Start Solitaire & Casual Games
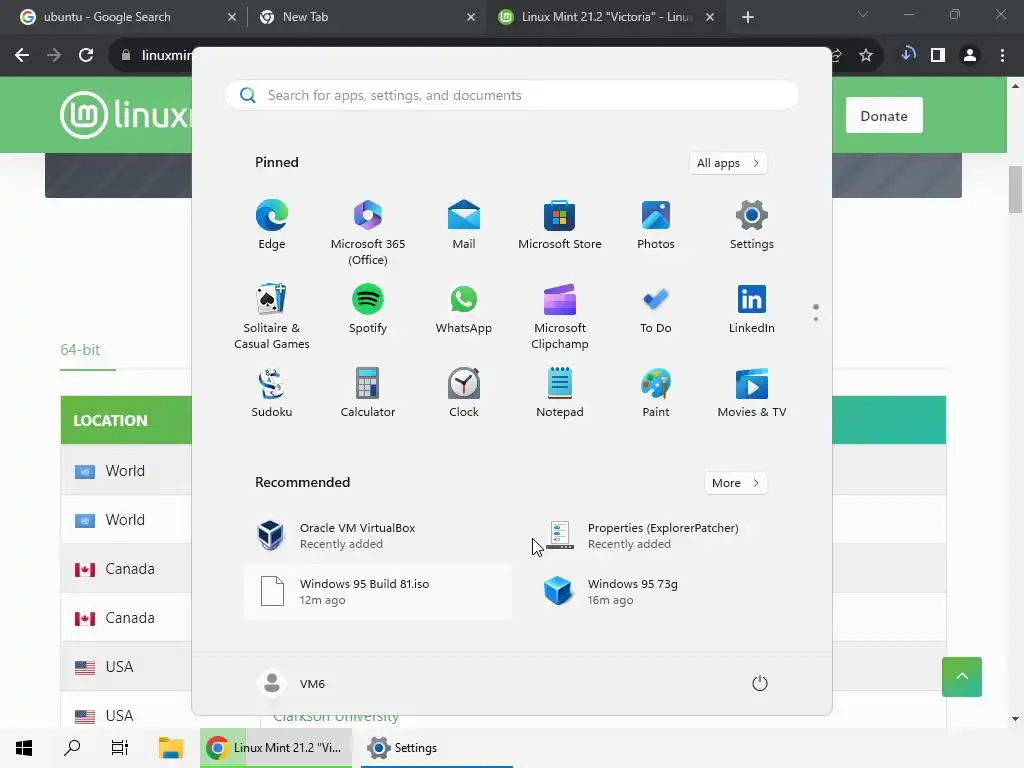The image size is (1024, 768). point(272,317)
